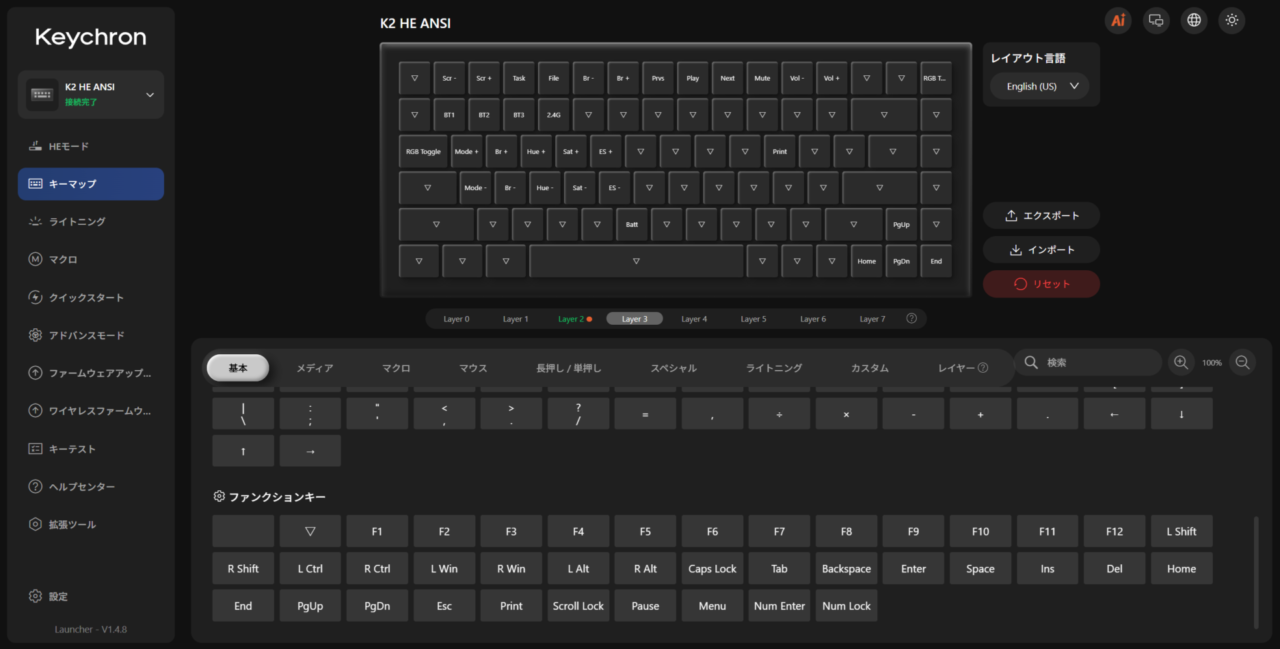Open ライトニング sidebar item
This screenshot has height=649, width=1280.
91,222
